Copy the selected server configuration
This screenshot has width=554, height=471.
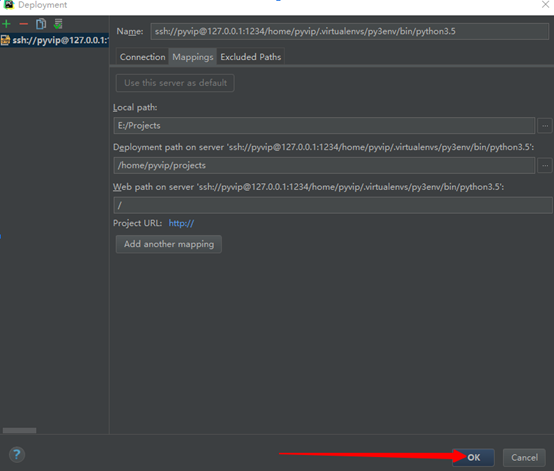click(41, 24)
